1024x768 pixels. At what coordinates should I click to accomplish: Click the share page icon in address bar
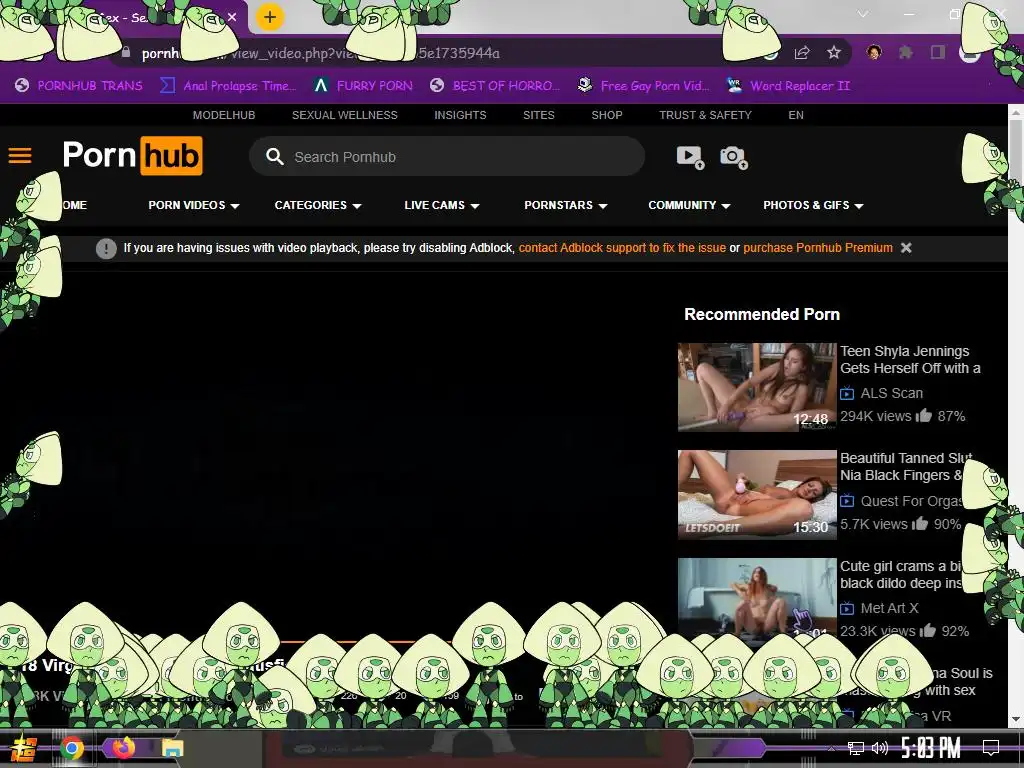(802, 53)
